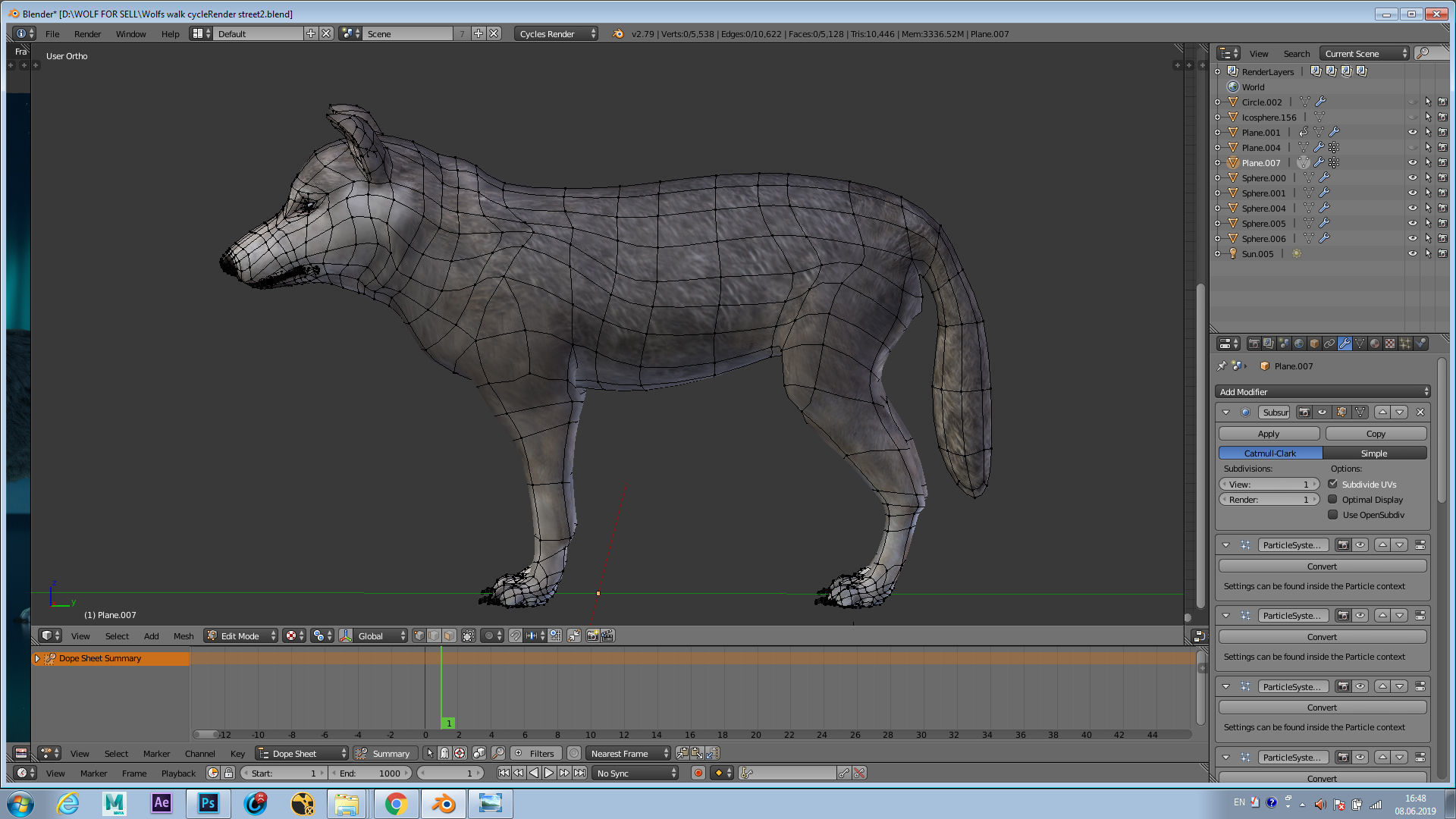Enable the Optimal Display checkbox
This screenshot has width=1456, height=819.
tap(1332, 500)
